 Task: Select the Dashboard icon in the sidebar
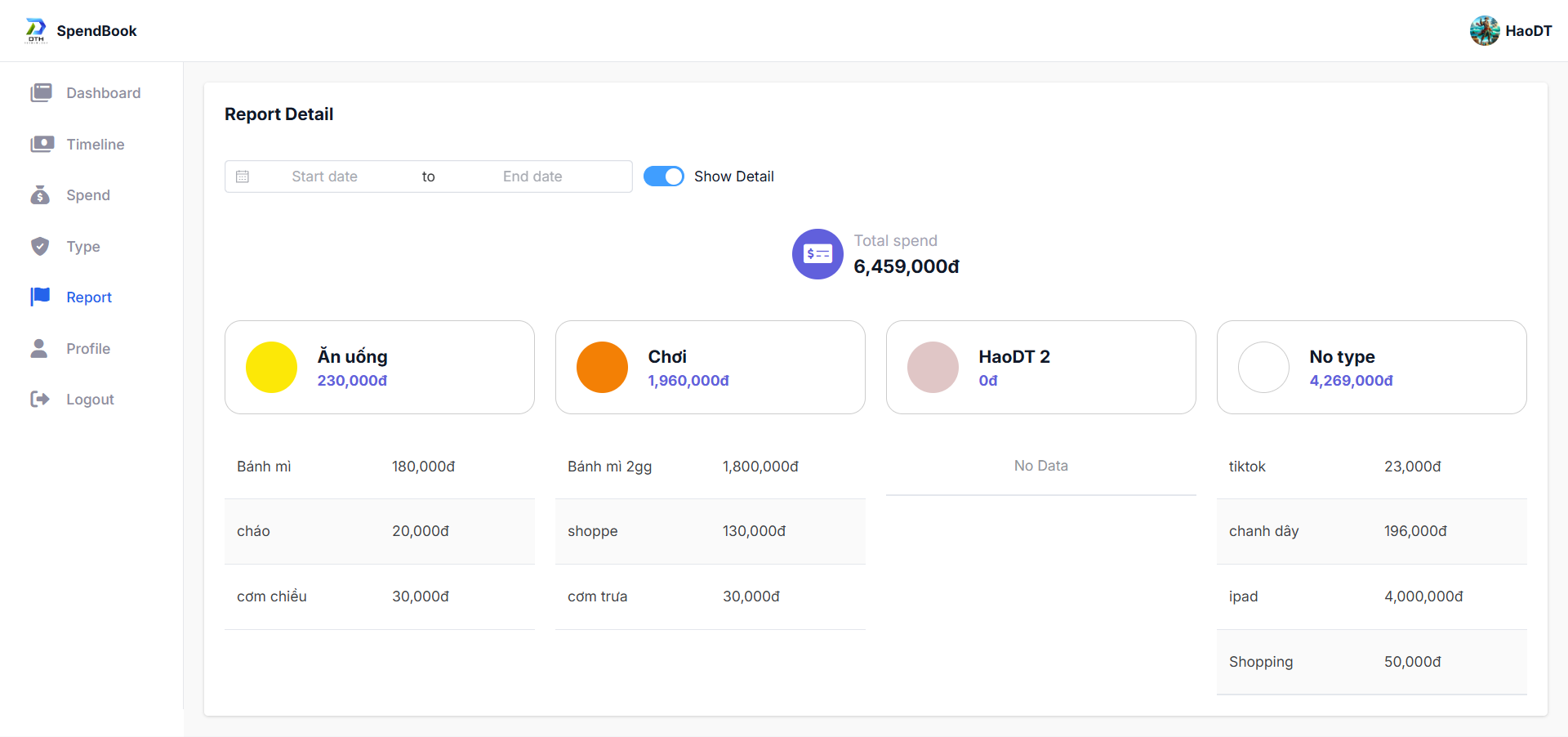40,92
